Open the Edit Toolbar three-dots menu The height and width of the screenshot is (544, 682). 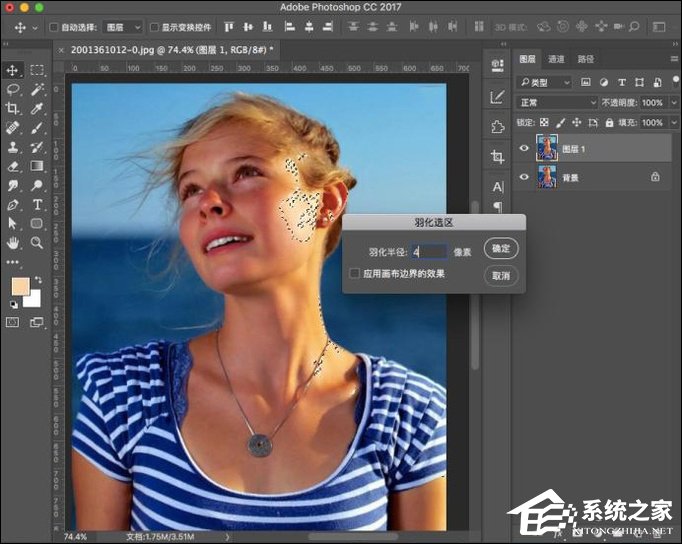pyautogui.click(x=12, y=262)
